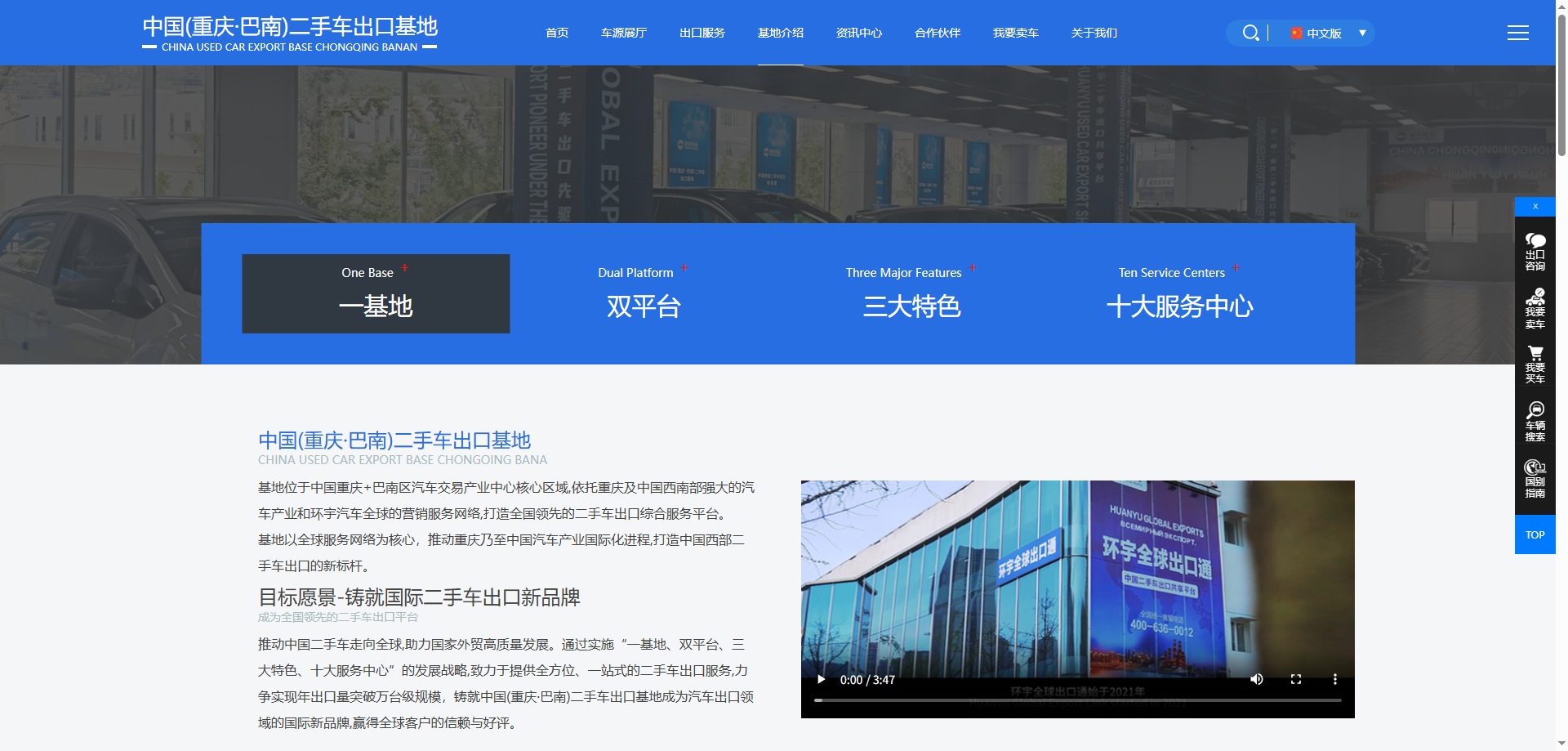Enter video fullscreen mode
The height and width of the screenshot is (751, 1568).
click(x=1296, y=679)
